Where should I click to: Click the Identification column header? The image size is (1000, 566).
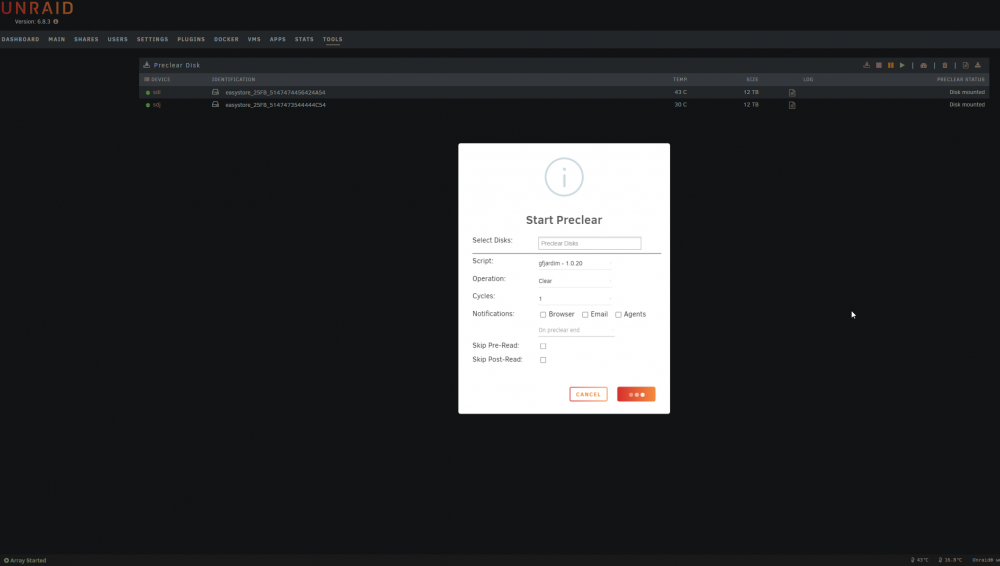pos(233,79)
